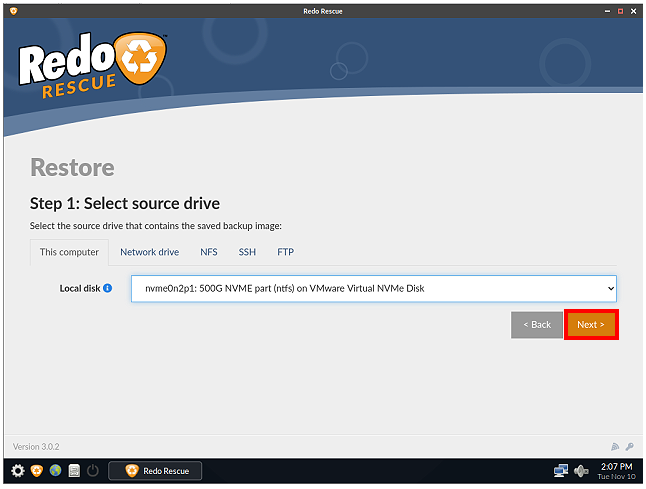Image resolution: width=646 pixels, height=489 pixels.
Task: Click the Step 1: Select source drive heading
Action: (x=125, y=204)
